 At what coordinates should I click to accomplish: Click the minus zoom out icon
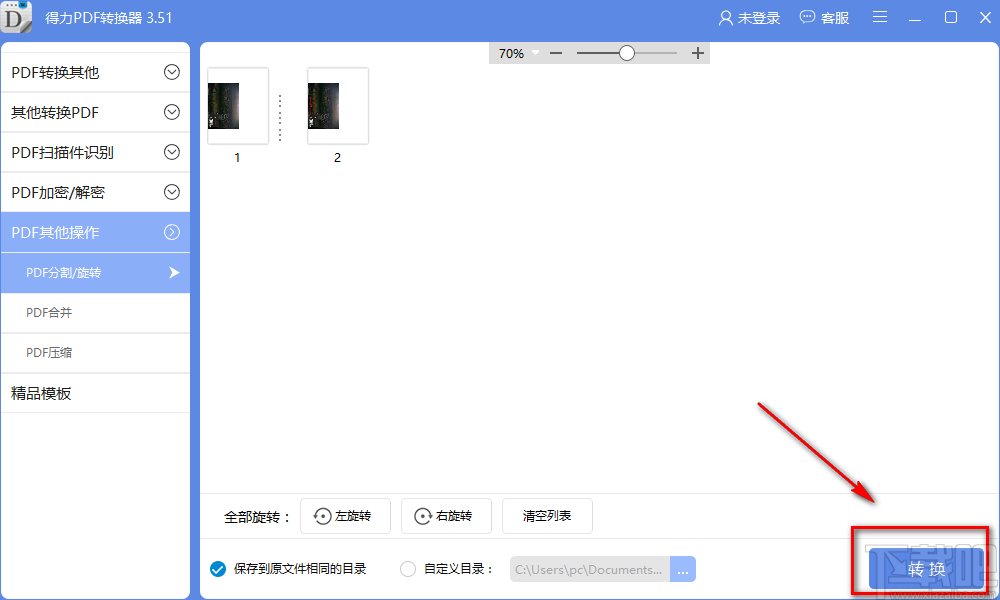(x=556, y=54)
